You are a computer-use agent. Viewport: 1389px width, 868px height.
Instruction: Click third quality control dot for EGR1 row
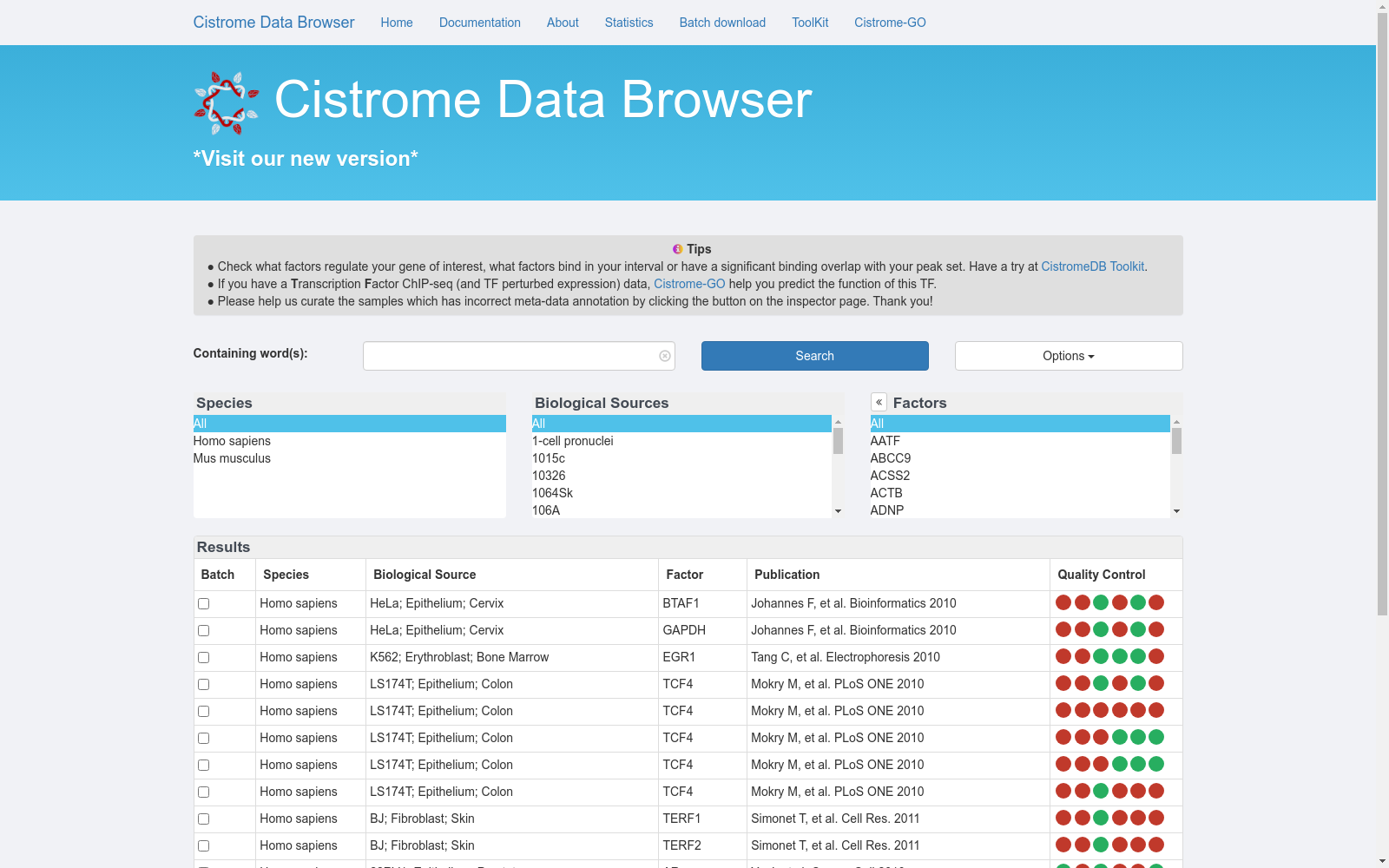coord(1101,657)
